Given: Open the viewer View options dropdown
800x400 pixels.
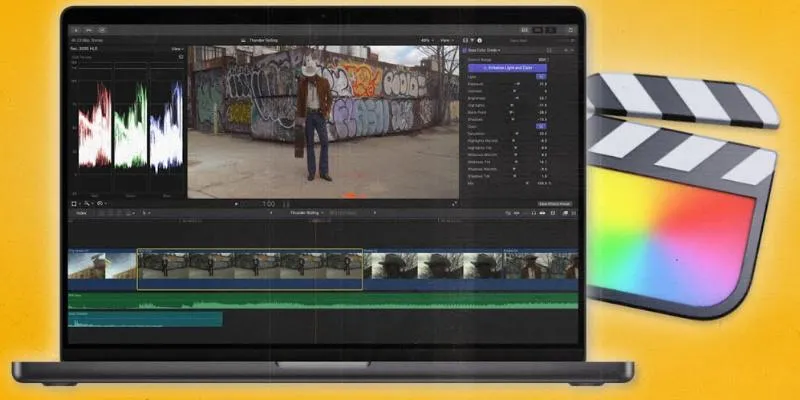Looking at the screenshot, I should click(x=446, y=40).
